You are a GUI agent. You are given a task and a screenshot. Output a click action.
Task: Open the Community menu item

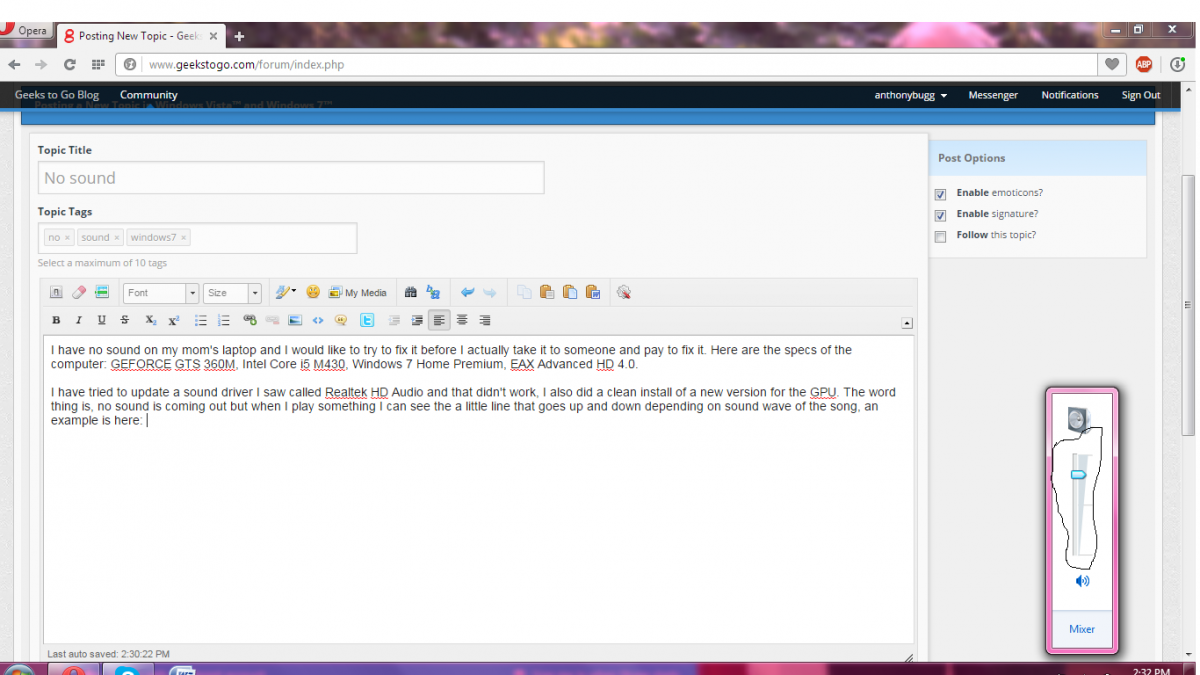[x=149, y=95]
